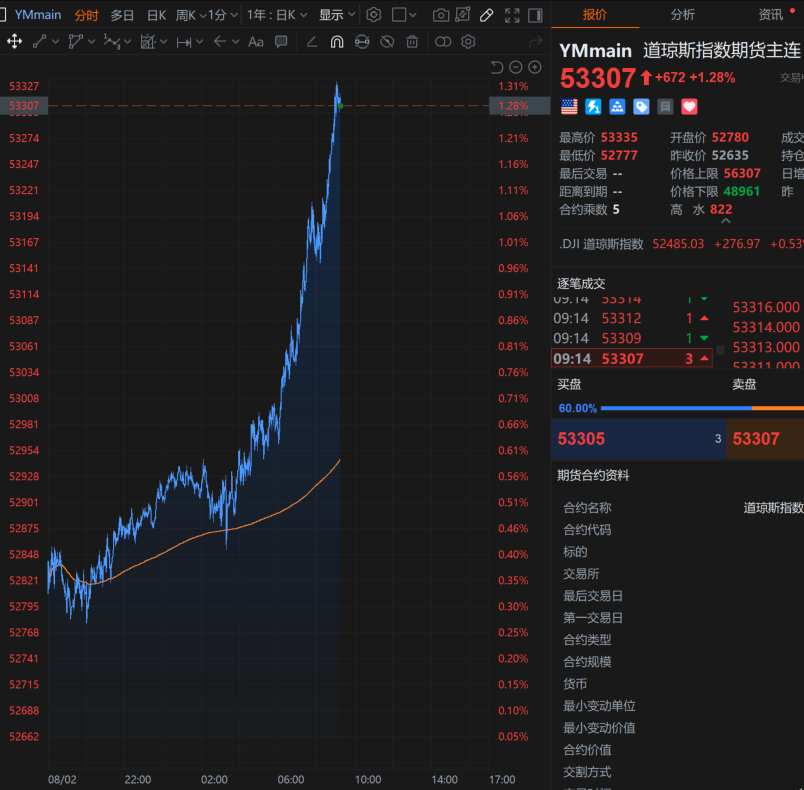
Task: Collapse quote details with up chevron
Action: [x=726, y=221]
